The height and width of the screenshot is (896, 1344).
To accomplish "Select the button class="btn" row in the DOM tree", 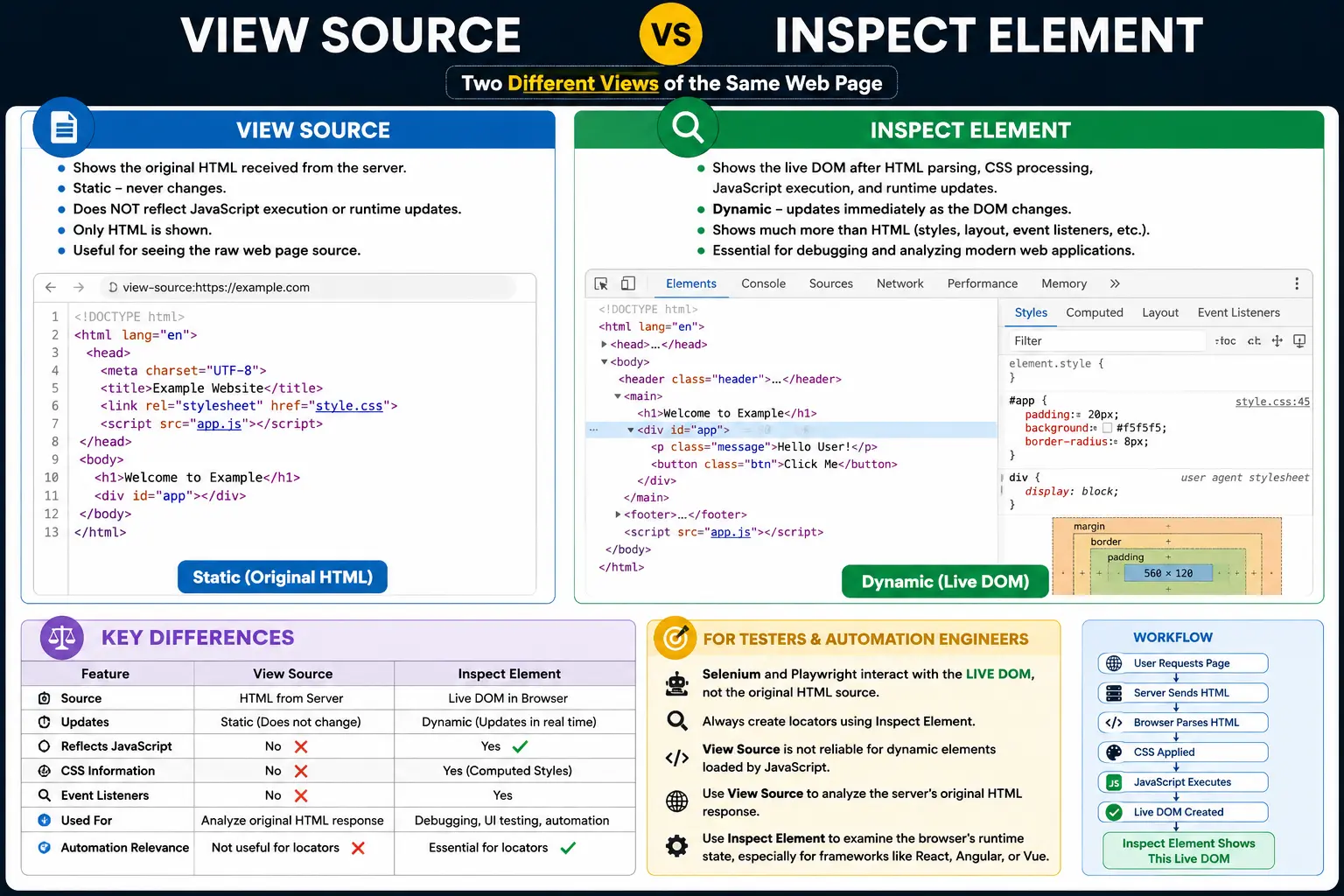I will [x=773, y=464].
